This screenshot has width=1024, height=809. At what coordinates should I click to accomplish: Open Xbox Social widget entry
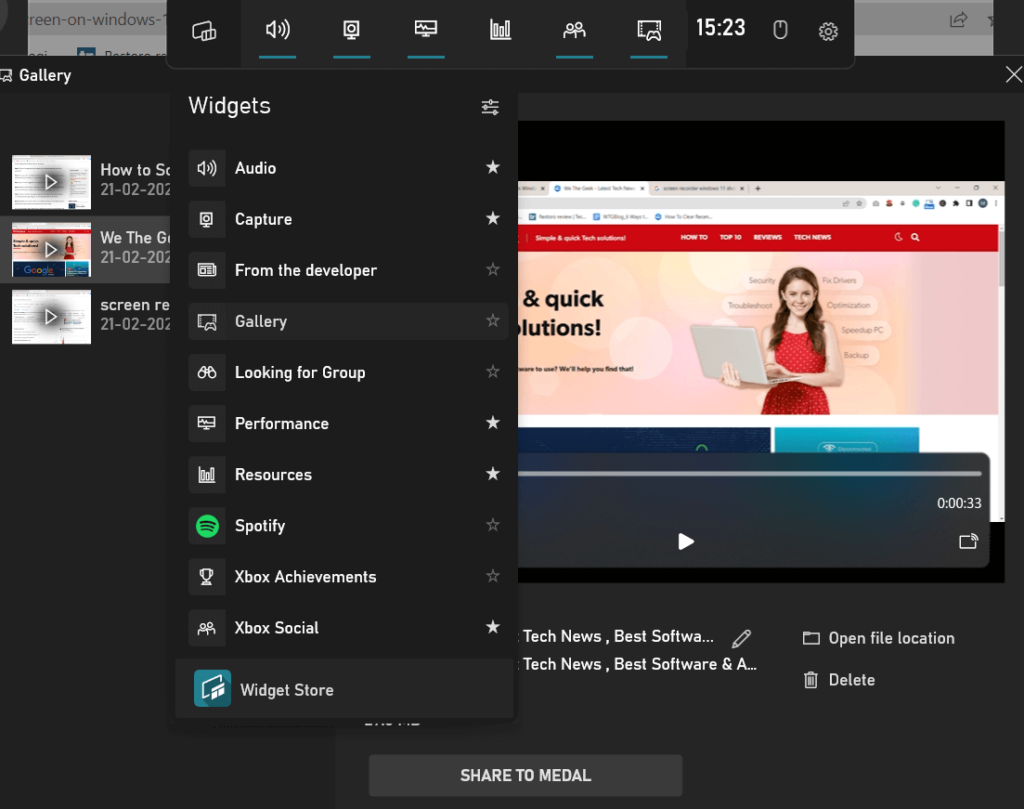(348, 627)
